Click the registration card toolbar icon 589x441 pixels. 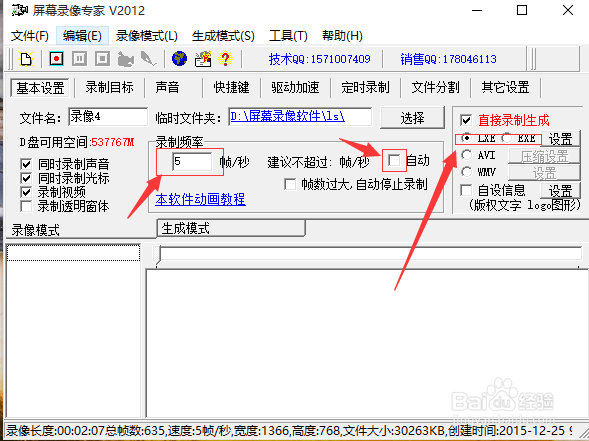(203, 59)
